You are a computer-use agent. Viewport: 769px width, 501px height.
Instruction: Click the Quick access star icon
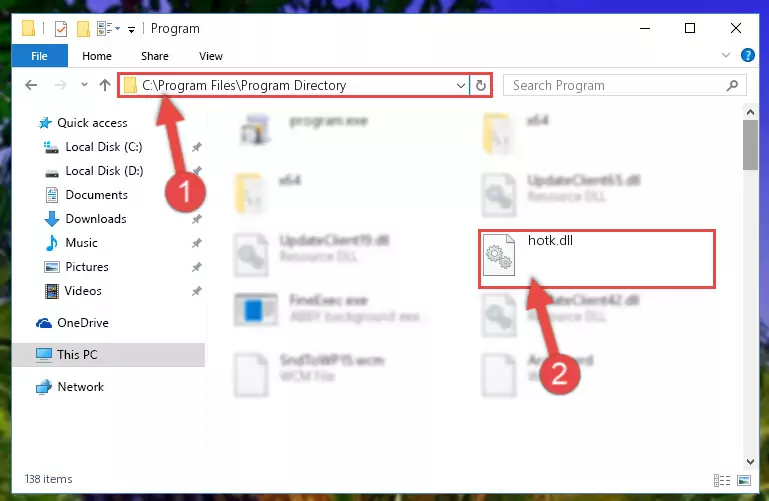click(45, 123)
